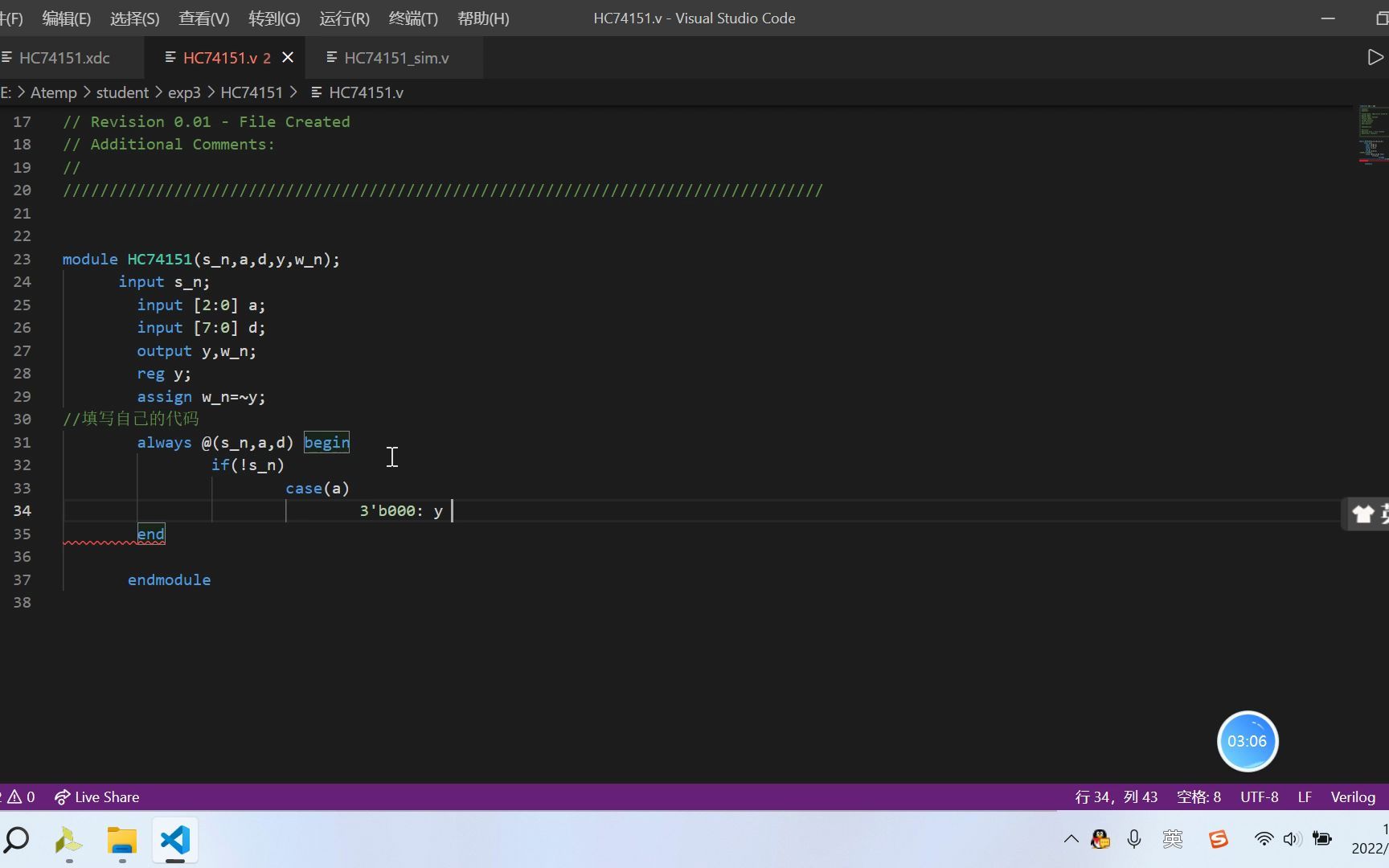The width and height of the screenshot is (1389, 868).
Task: Click the microphone tray icon
Action: pyautogui.click(x=1134, y=840)
